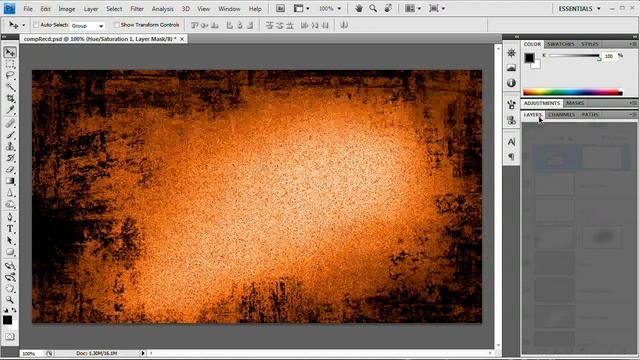640x360 pixels.
Task: Select the Healing Brush tool
Action: [10, 123]
